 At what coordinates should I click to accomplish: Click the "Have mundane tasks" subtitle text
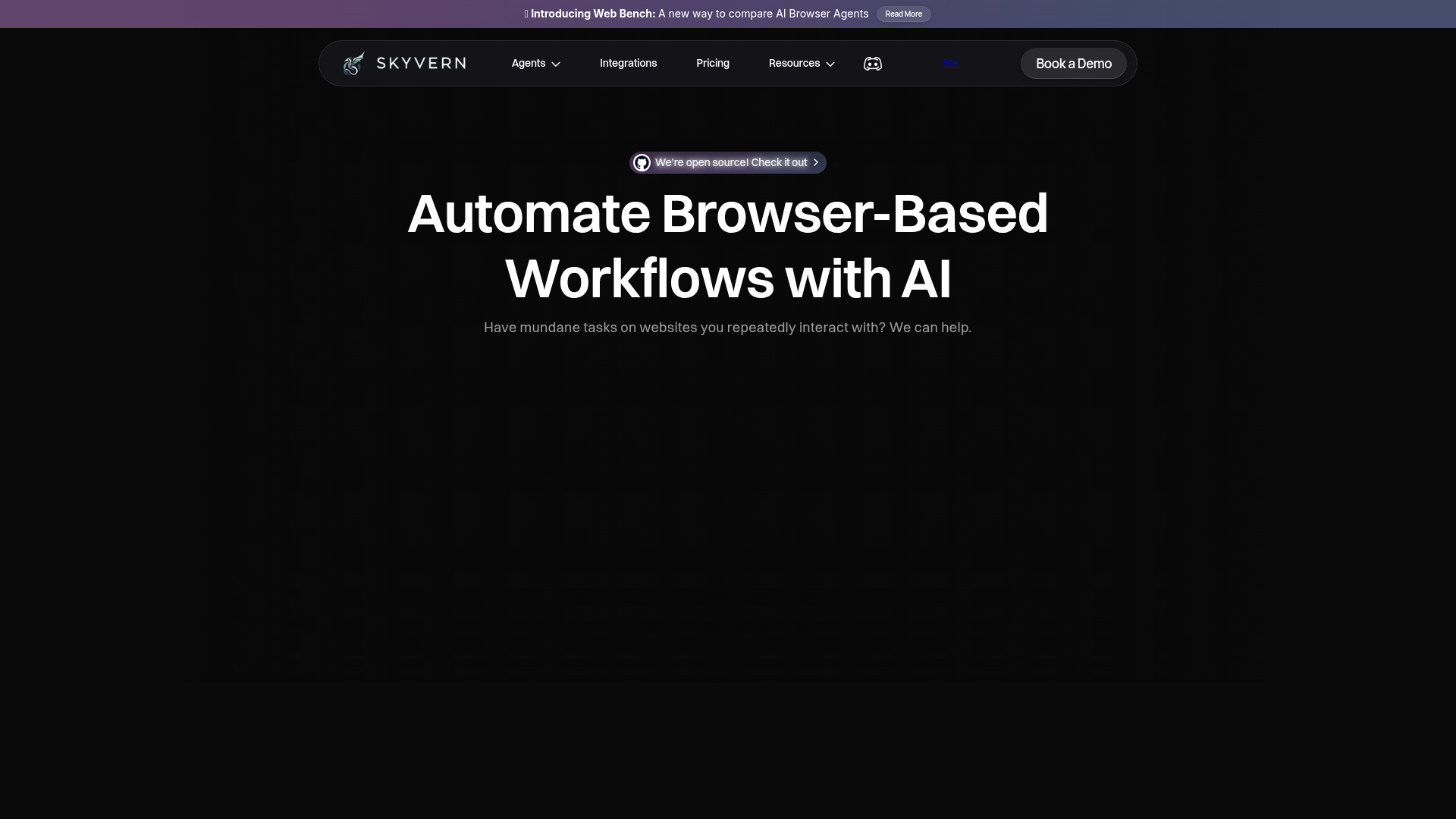[x=727, y=328]
